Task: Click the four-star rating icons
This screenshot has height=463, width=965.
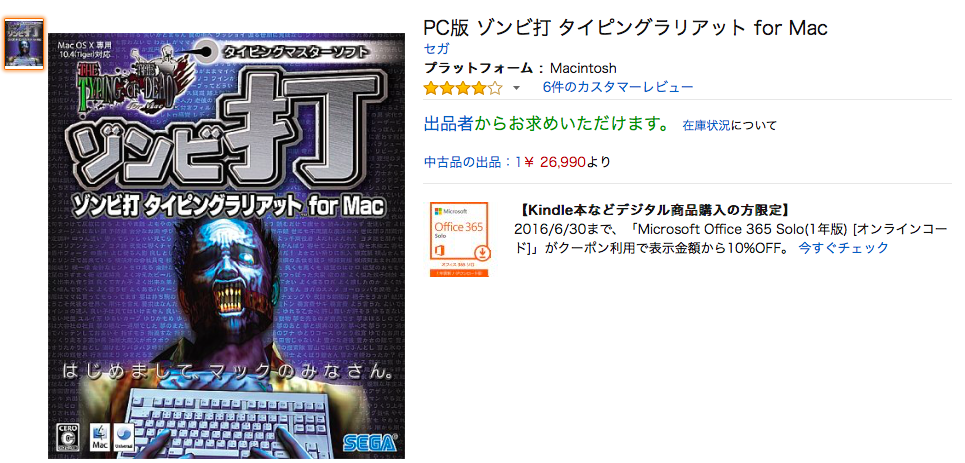Action: pos(463,87)
